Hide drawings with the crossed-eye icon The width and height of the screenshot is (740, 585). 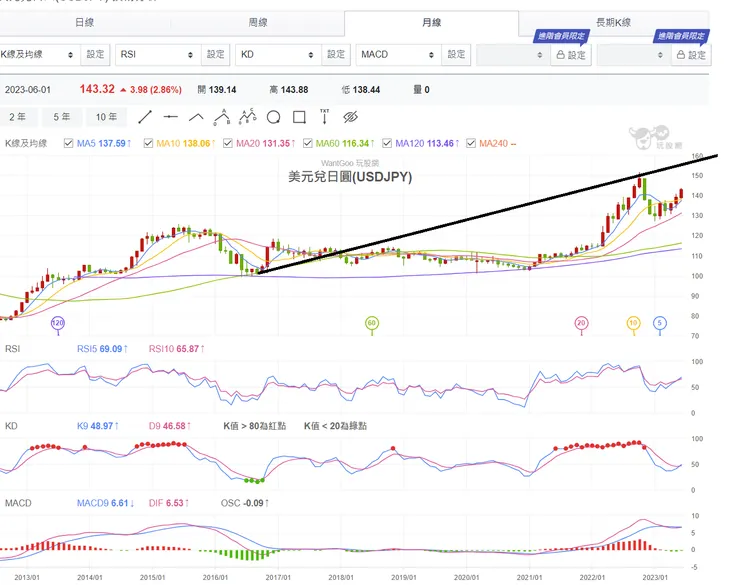click(350, 117)
